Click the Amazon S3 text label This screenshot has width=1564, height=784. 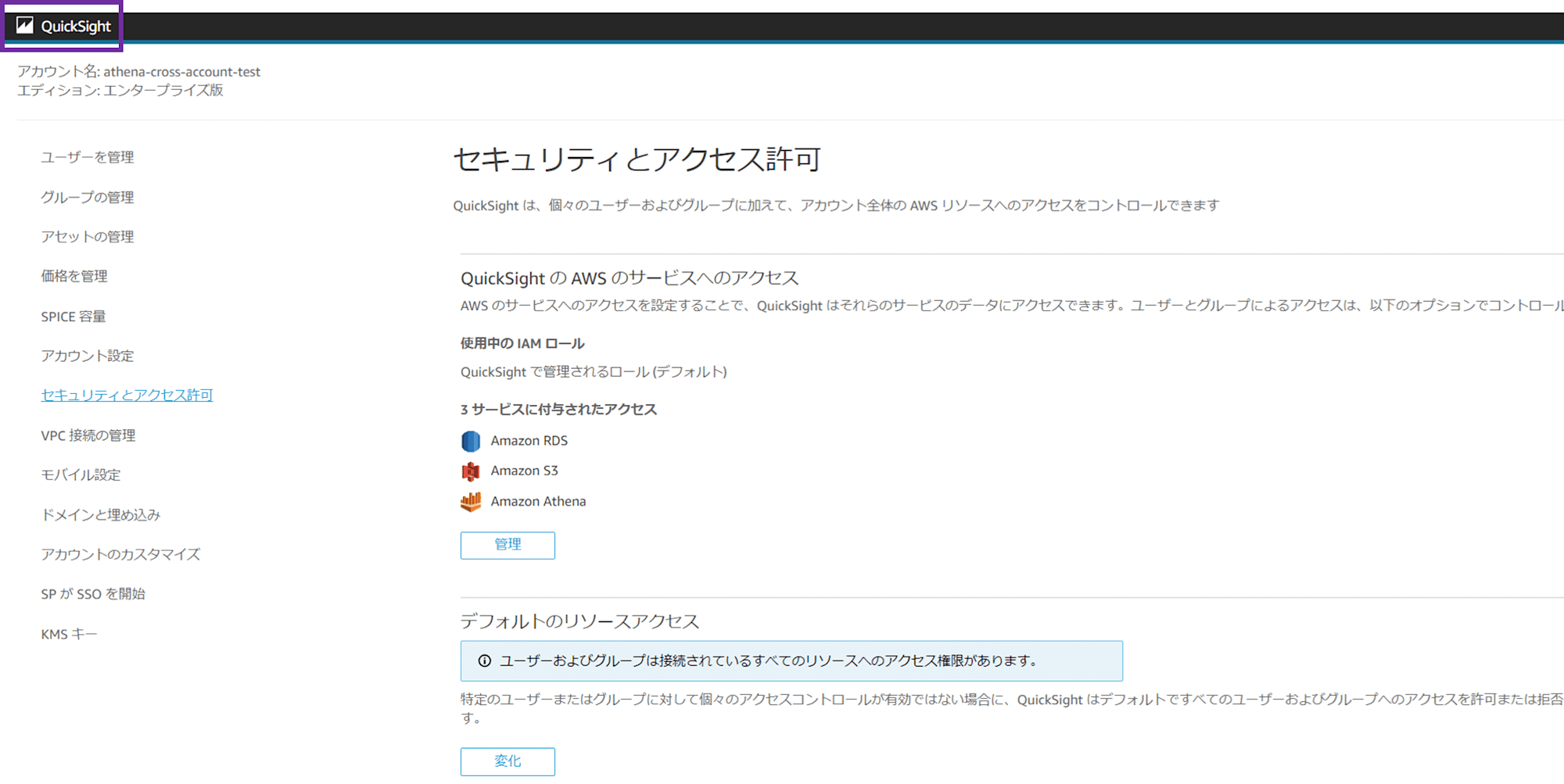525,471
